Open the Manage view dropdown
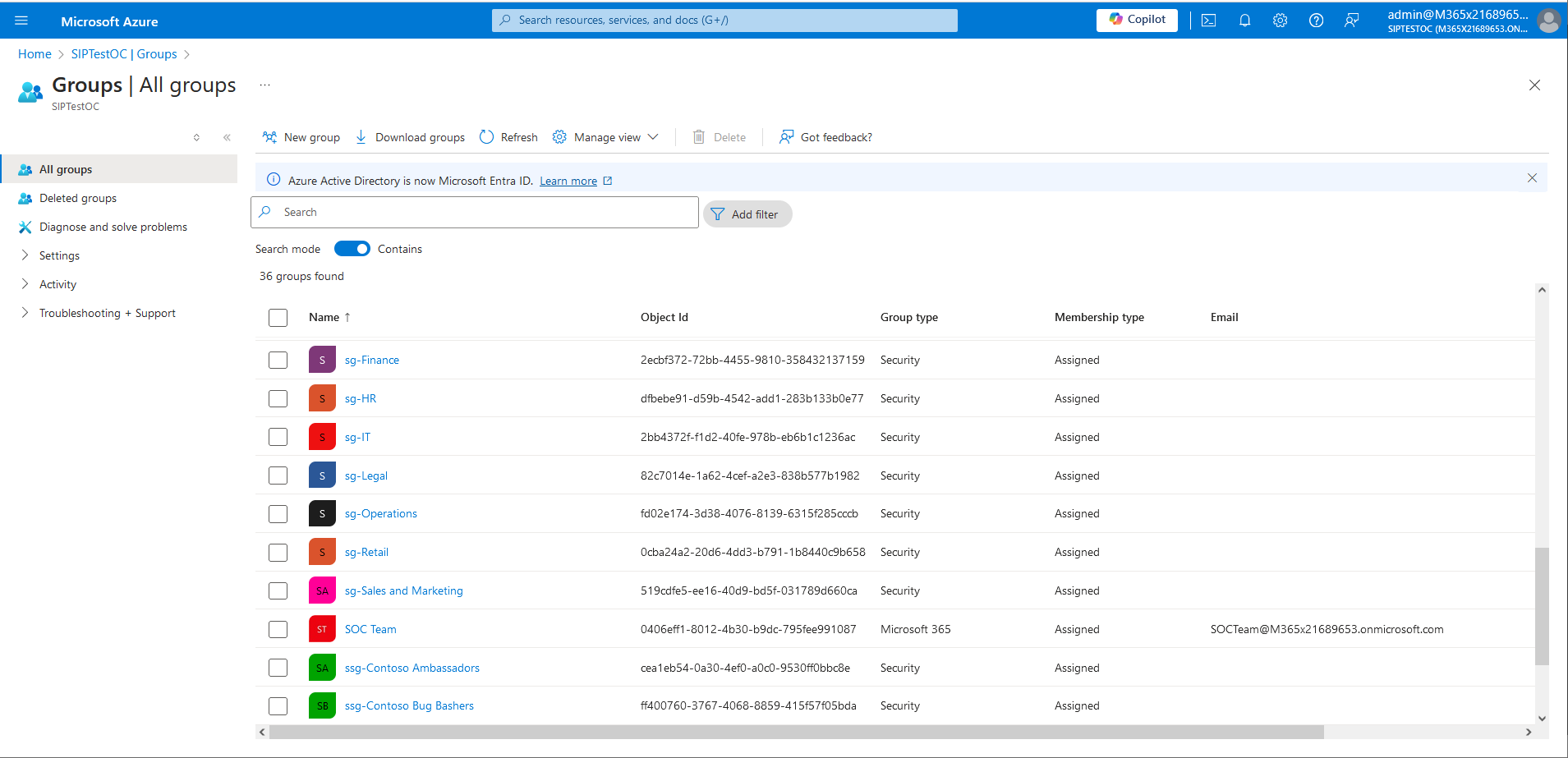 pos(607,137)
